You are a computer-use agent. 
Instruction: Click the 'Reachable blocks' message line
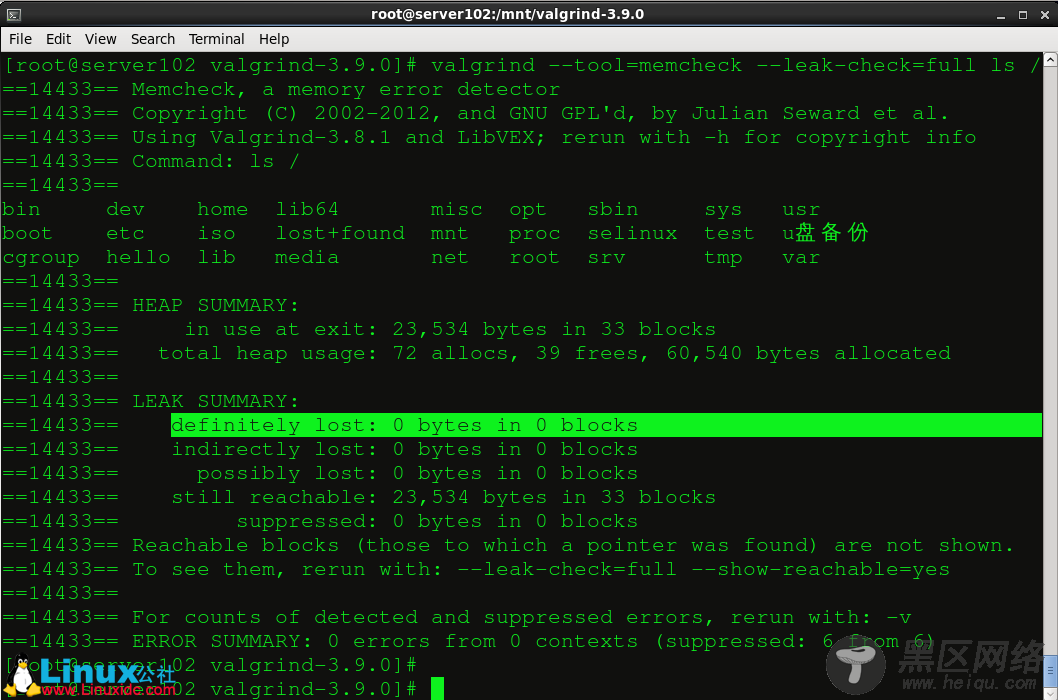click(573, 545)
